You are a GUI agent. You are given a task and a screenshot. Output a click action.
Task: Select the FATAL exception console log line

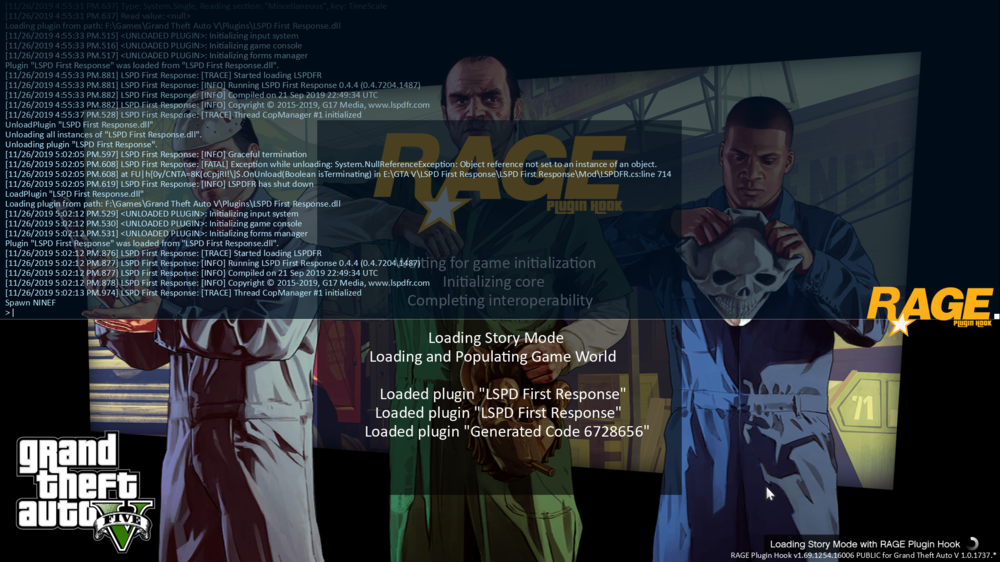[331, 164]
